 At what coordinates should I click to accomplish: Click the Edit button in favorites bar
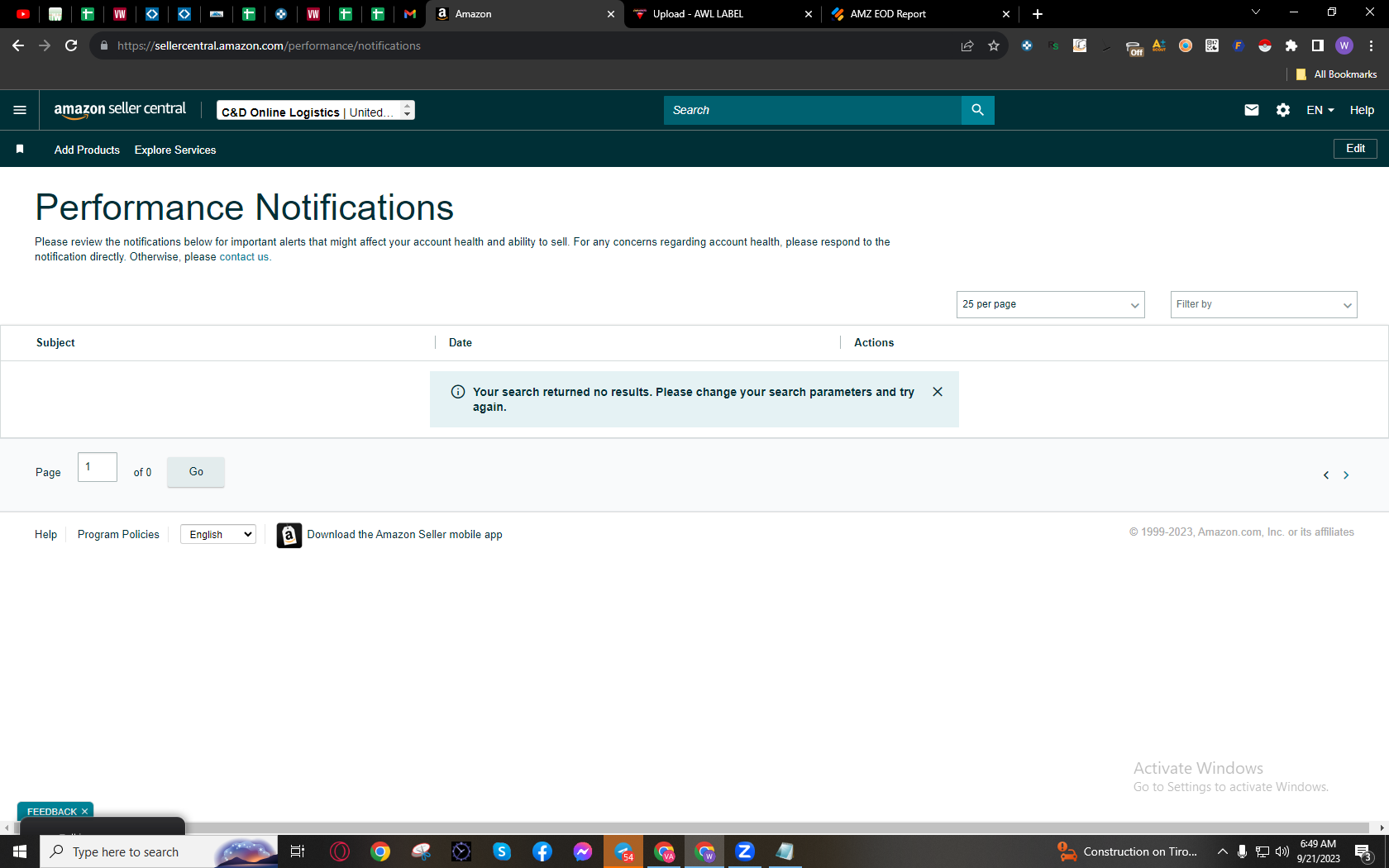pyautogui.click(x=1355, y=149)
